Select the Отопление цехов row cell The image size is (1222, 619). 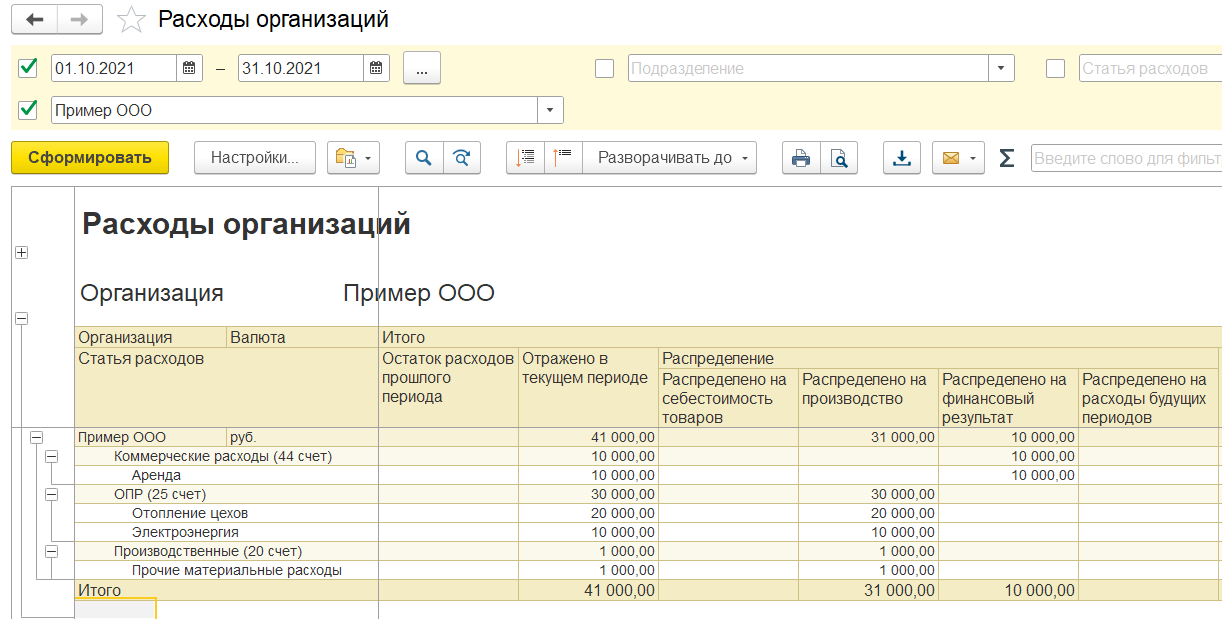227,513
